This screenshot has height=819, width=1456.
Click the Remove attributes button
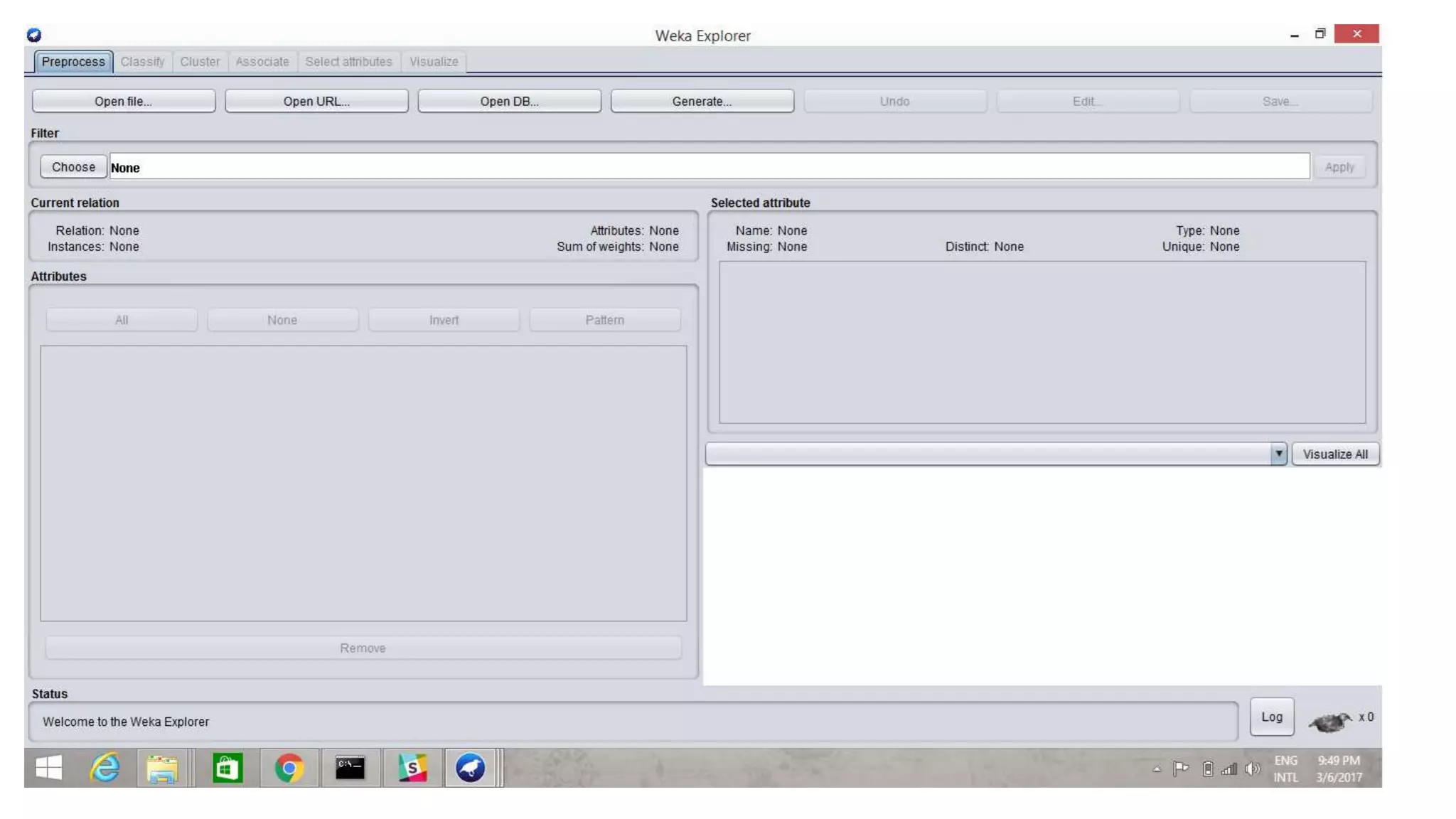coord(363,648)
